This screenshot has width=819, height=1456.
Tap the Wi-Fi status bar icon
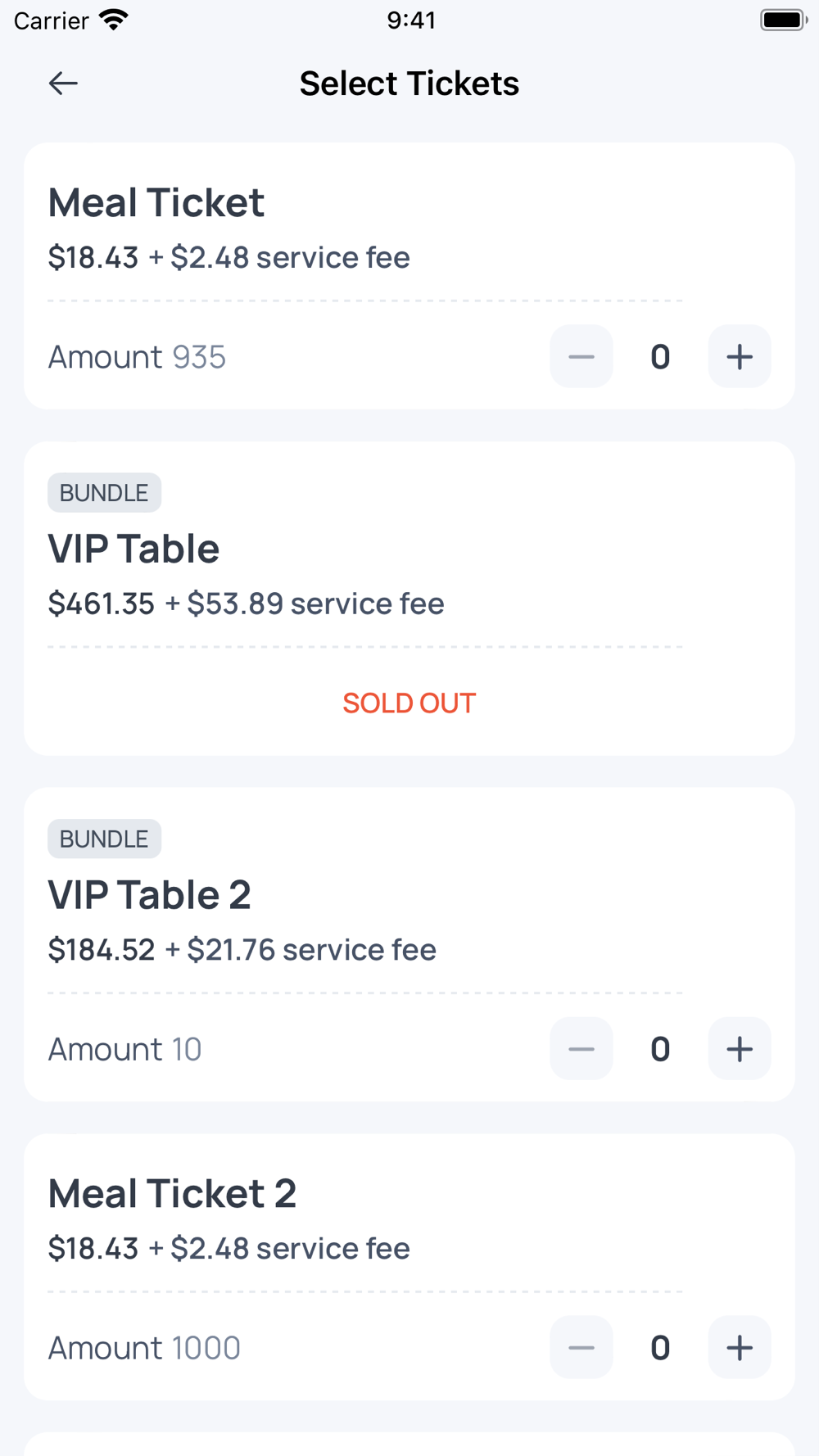pyautogui.click(x=114, y=20)
